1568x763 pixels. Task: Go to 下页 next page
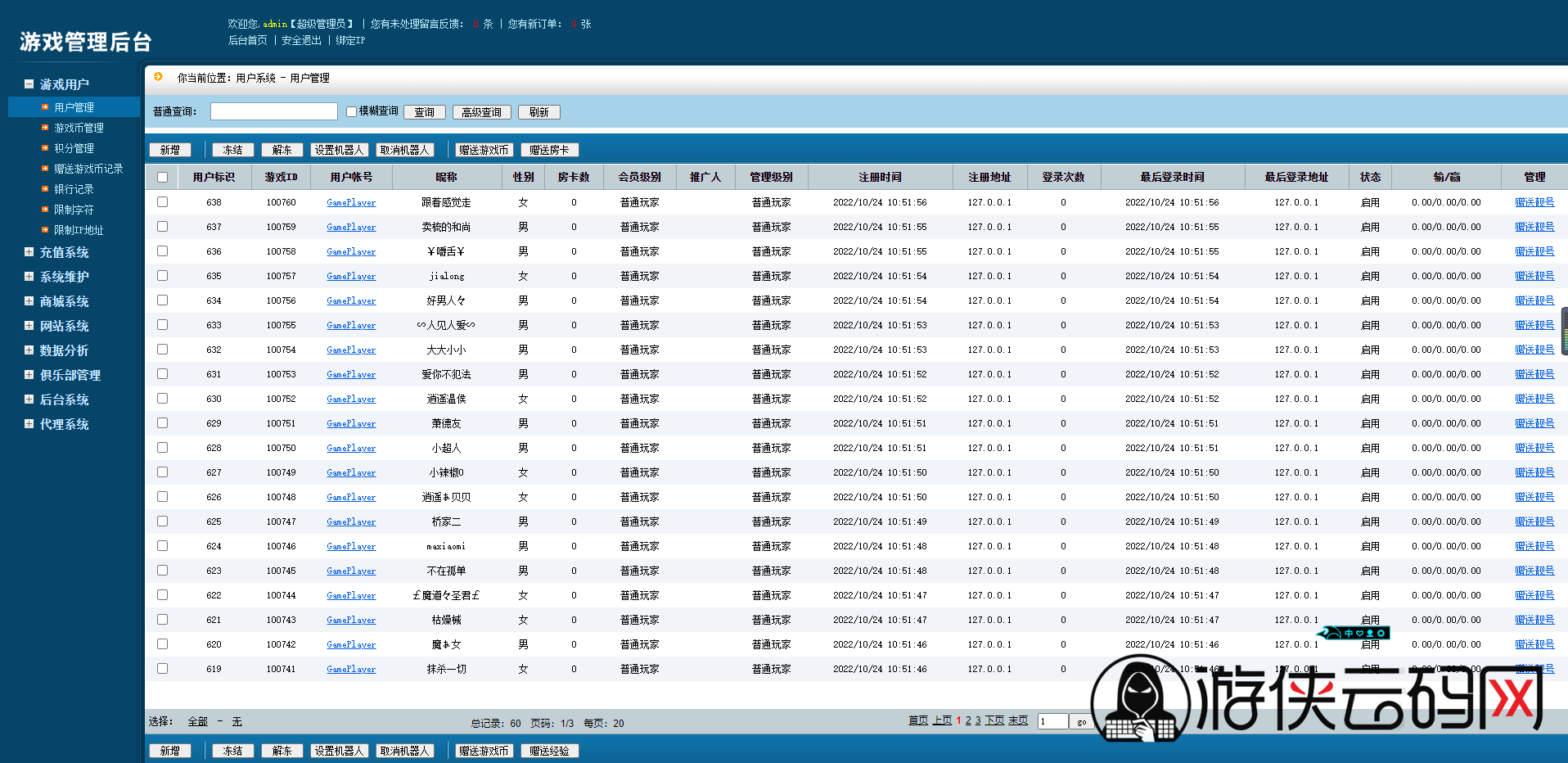[x=994, y=720]
